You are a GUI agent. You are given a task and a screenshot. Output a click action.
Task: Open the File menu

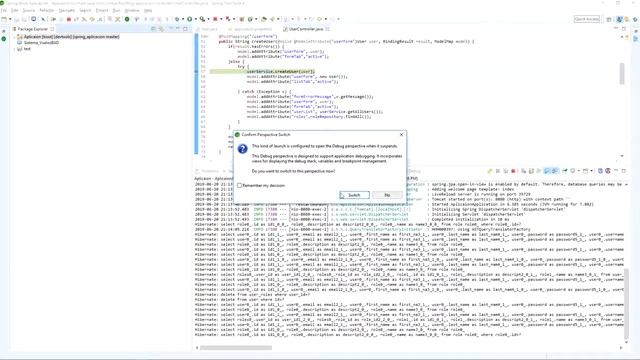point(4,10)
